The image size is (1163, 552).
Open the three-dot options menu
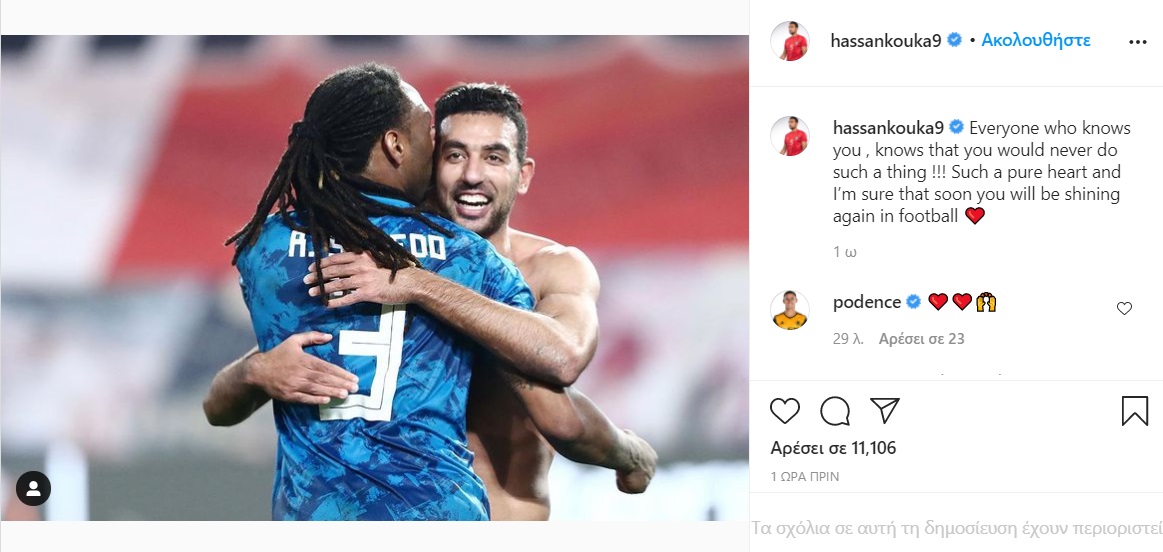[x=1138, y=42]
